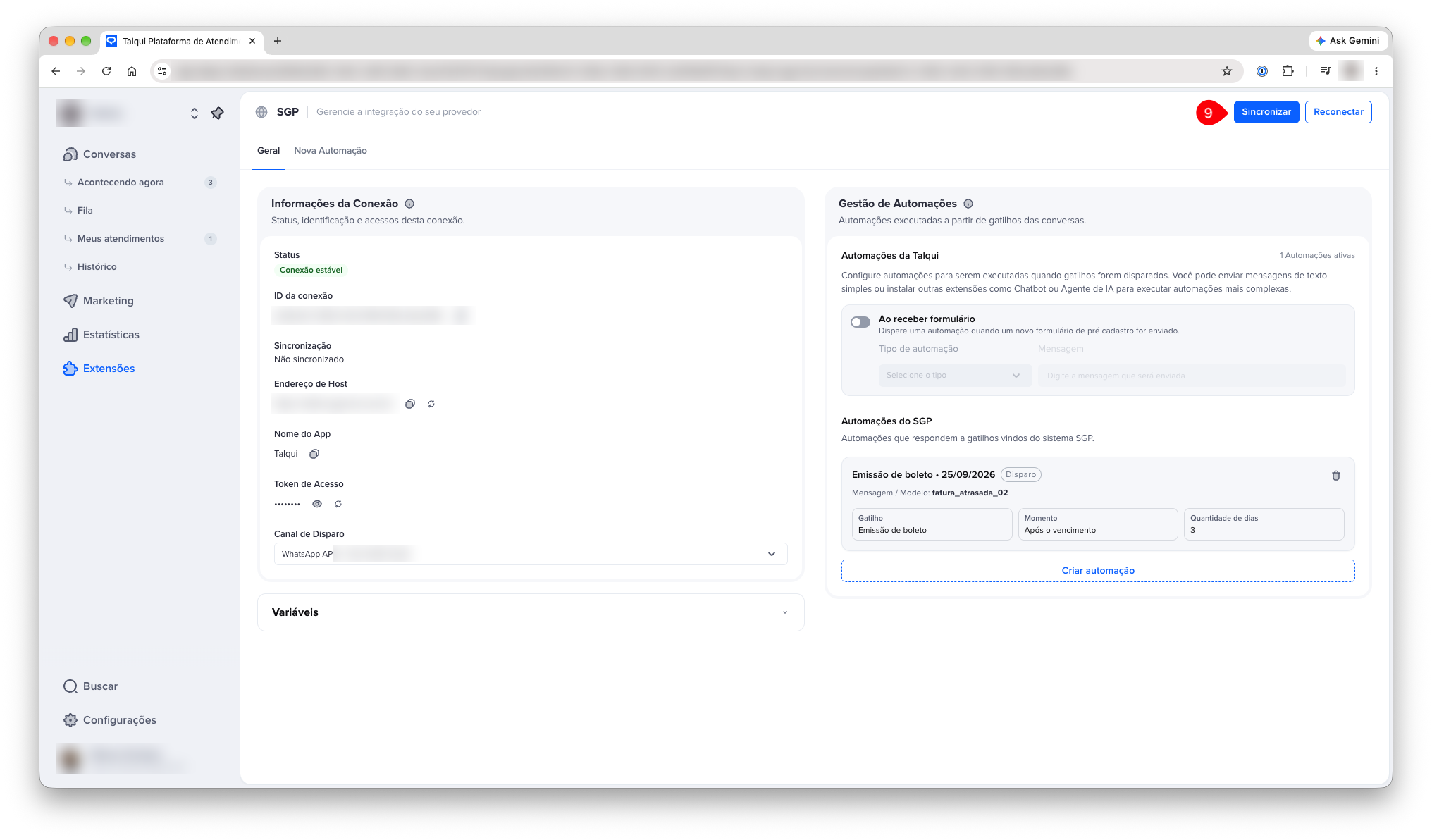1432x840 pixels.
Task: Go to browser home page
Action: [x=132, y=71]
